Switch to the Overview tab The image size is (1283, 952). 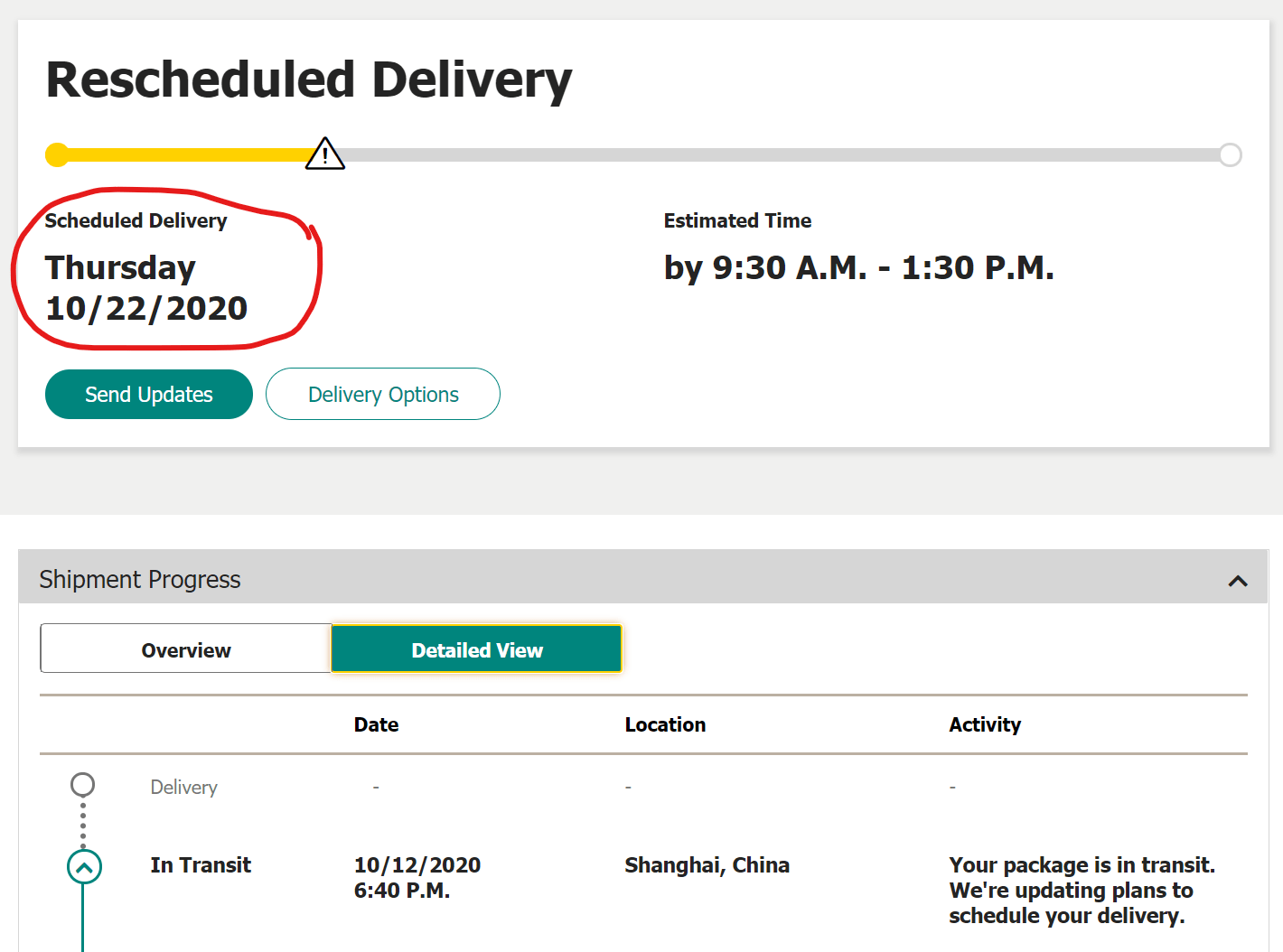185,649
